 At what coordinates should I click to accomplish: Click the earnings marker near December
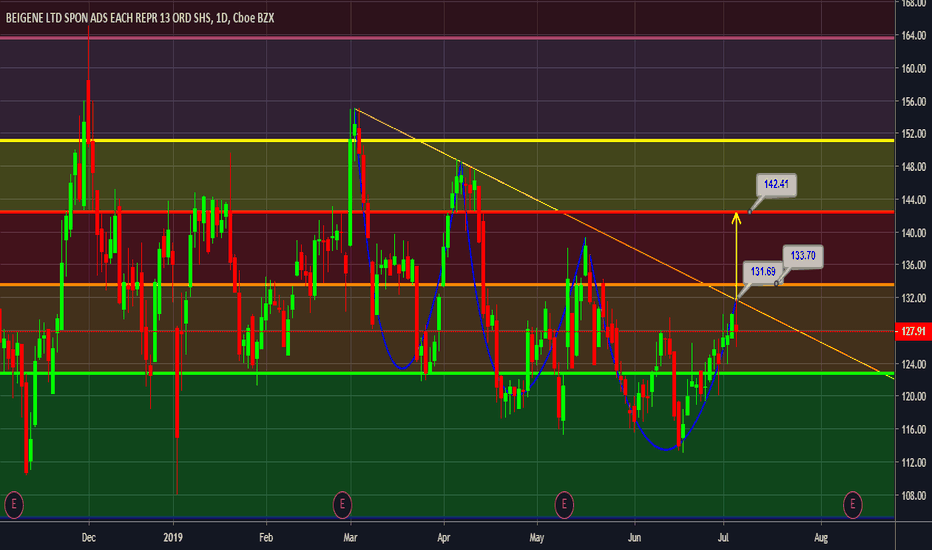point(14,505)
